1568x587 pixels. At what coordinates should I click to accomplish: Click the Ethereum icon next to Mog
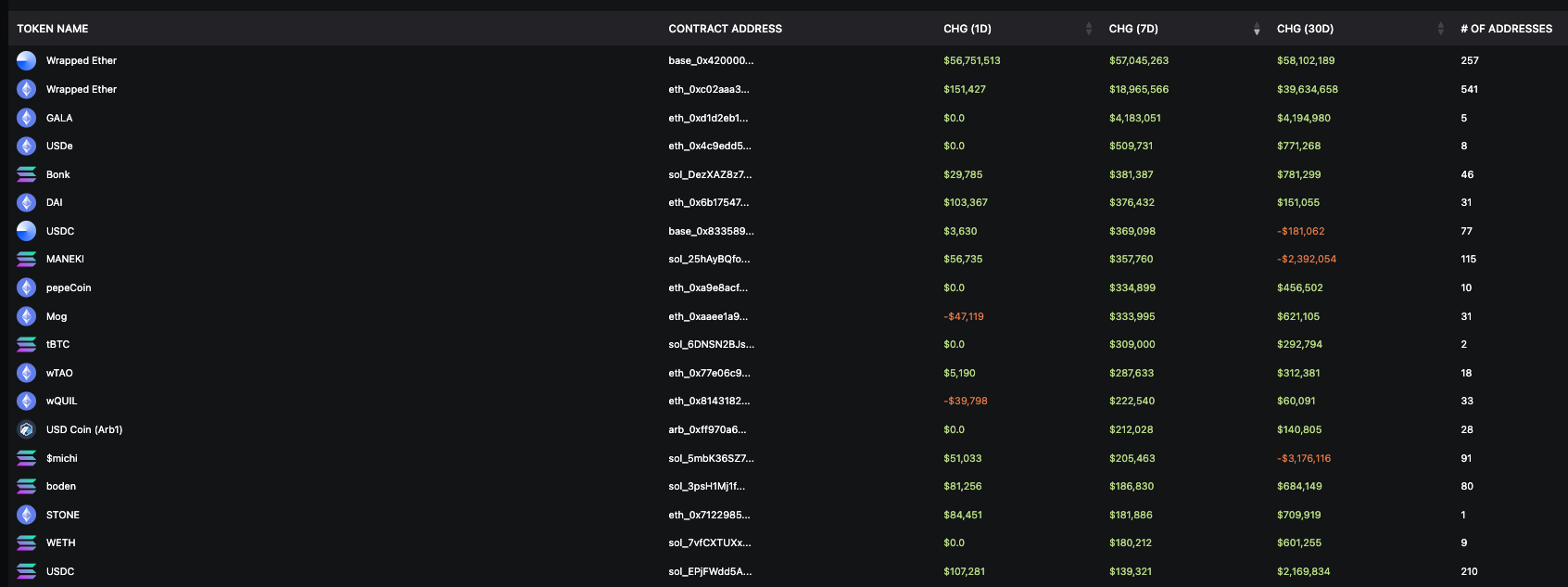pos(27,316)
